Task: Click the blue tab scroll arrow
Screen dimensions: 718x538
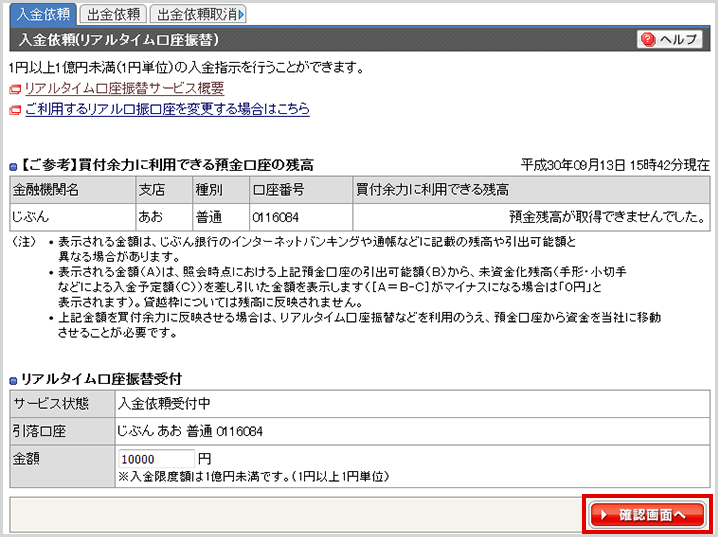Action: (x=243, y=14)
